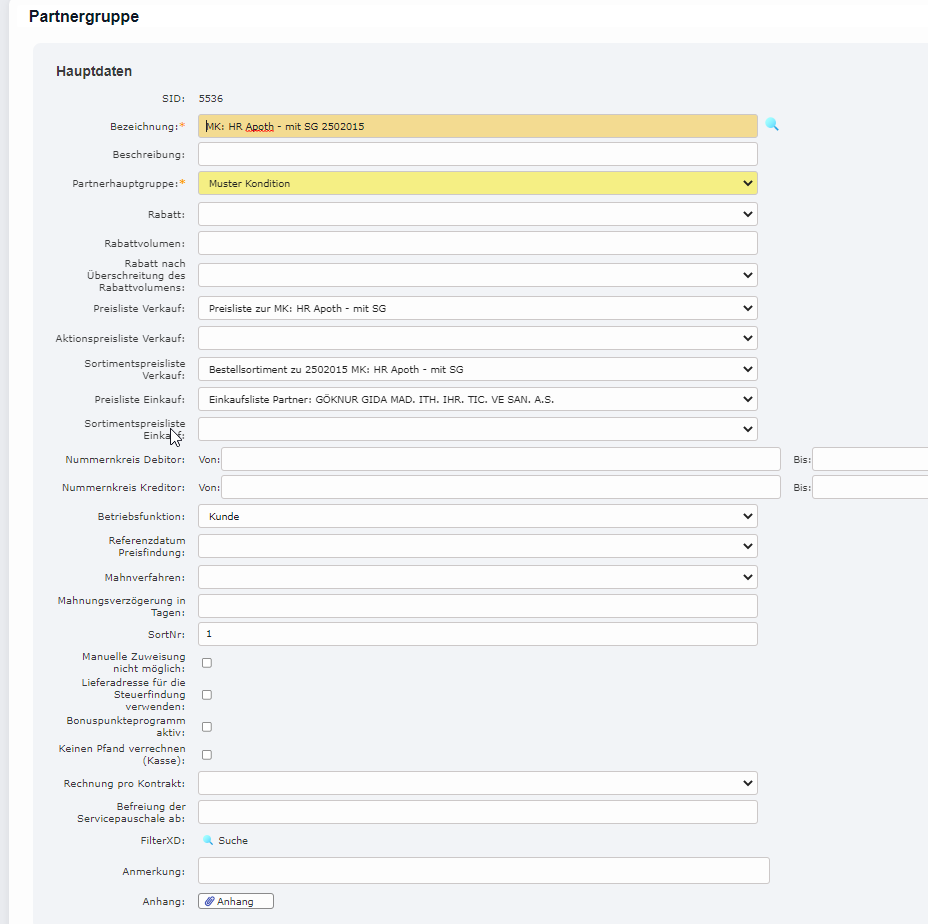Click the Anhang attachment button
Image resolution: width=928 pixels, height=924 pixels.
coord(236,901)
